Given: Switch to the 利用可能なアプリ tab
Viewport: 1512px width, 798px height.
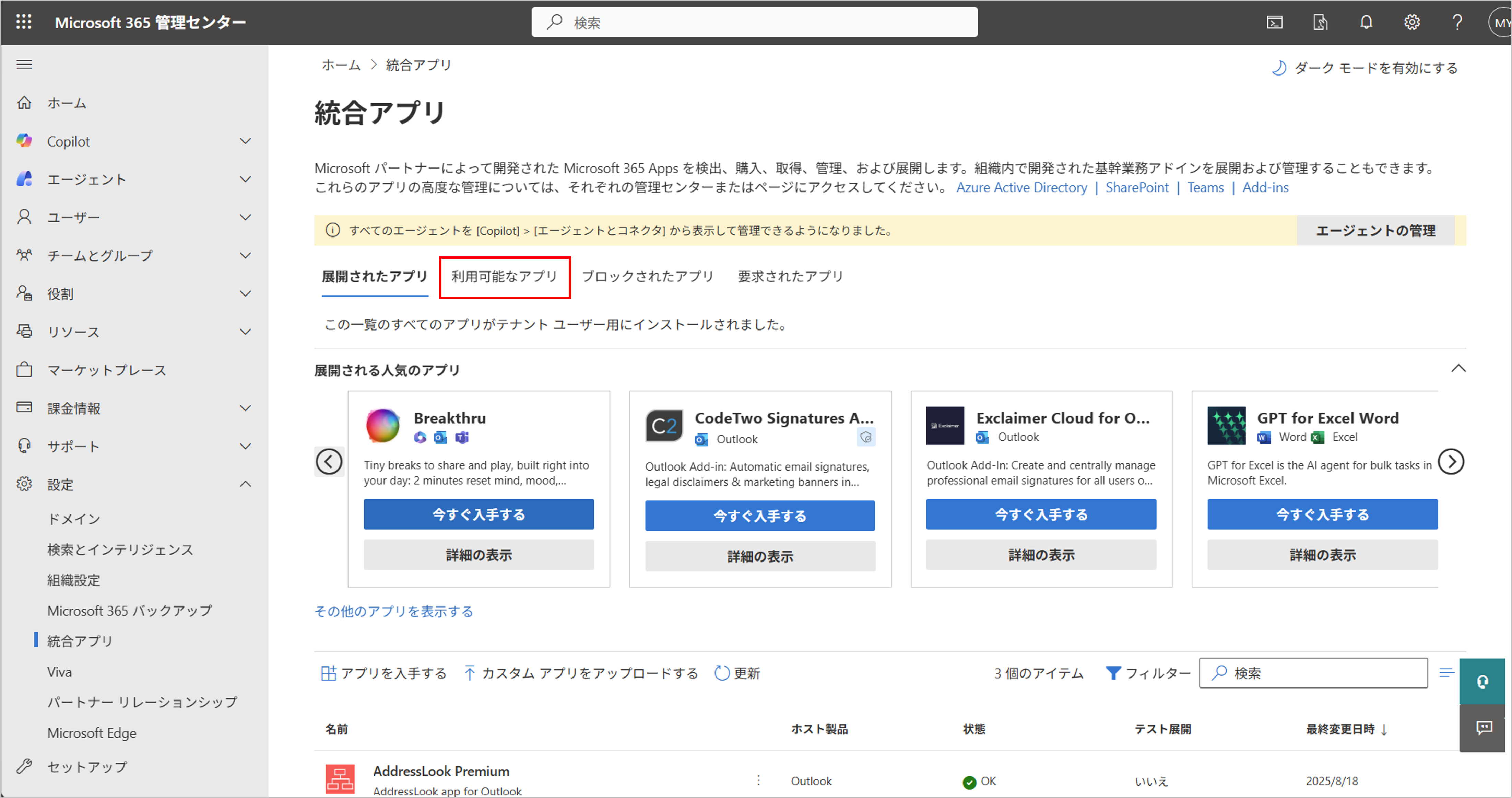Looking at the screenshot, I should pos(504,277).
